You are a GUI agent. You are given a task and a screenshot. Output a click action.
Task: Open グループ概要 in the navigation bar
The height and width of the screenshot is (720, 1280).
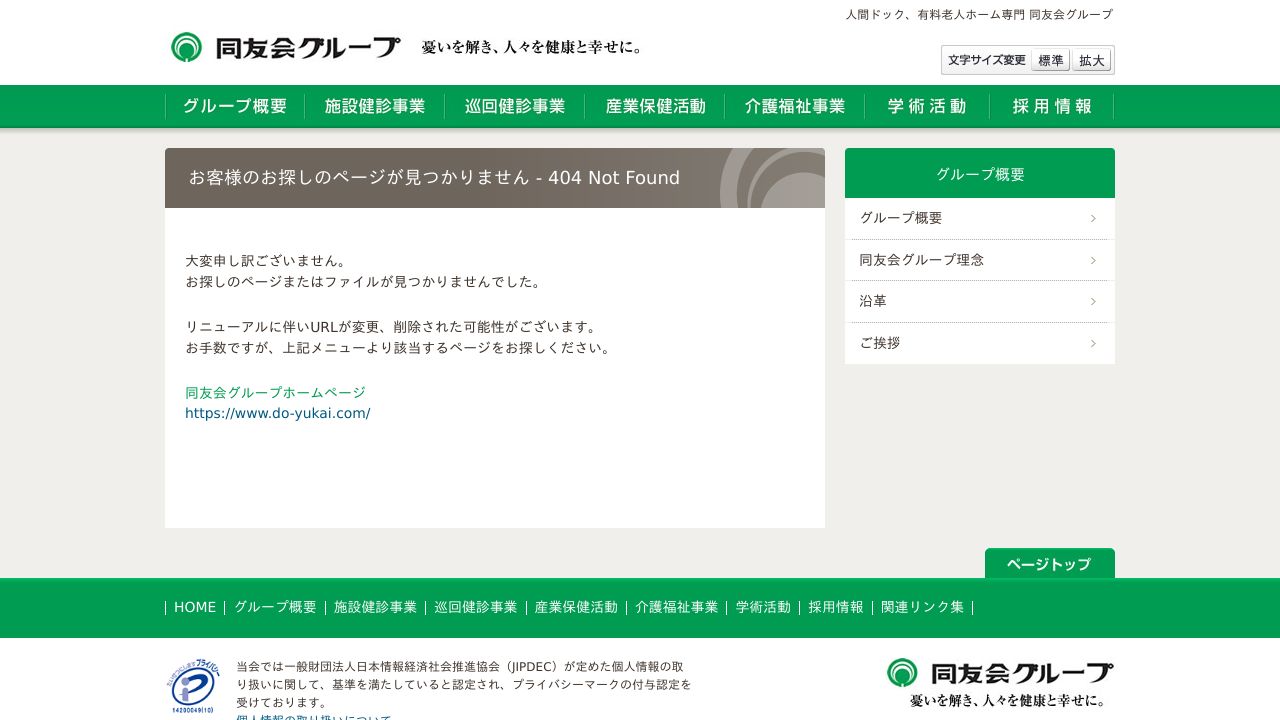click(x=234, y=106)
